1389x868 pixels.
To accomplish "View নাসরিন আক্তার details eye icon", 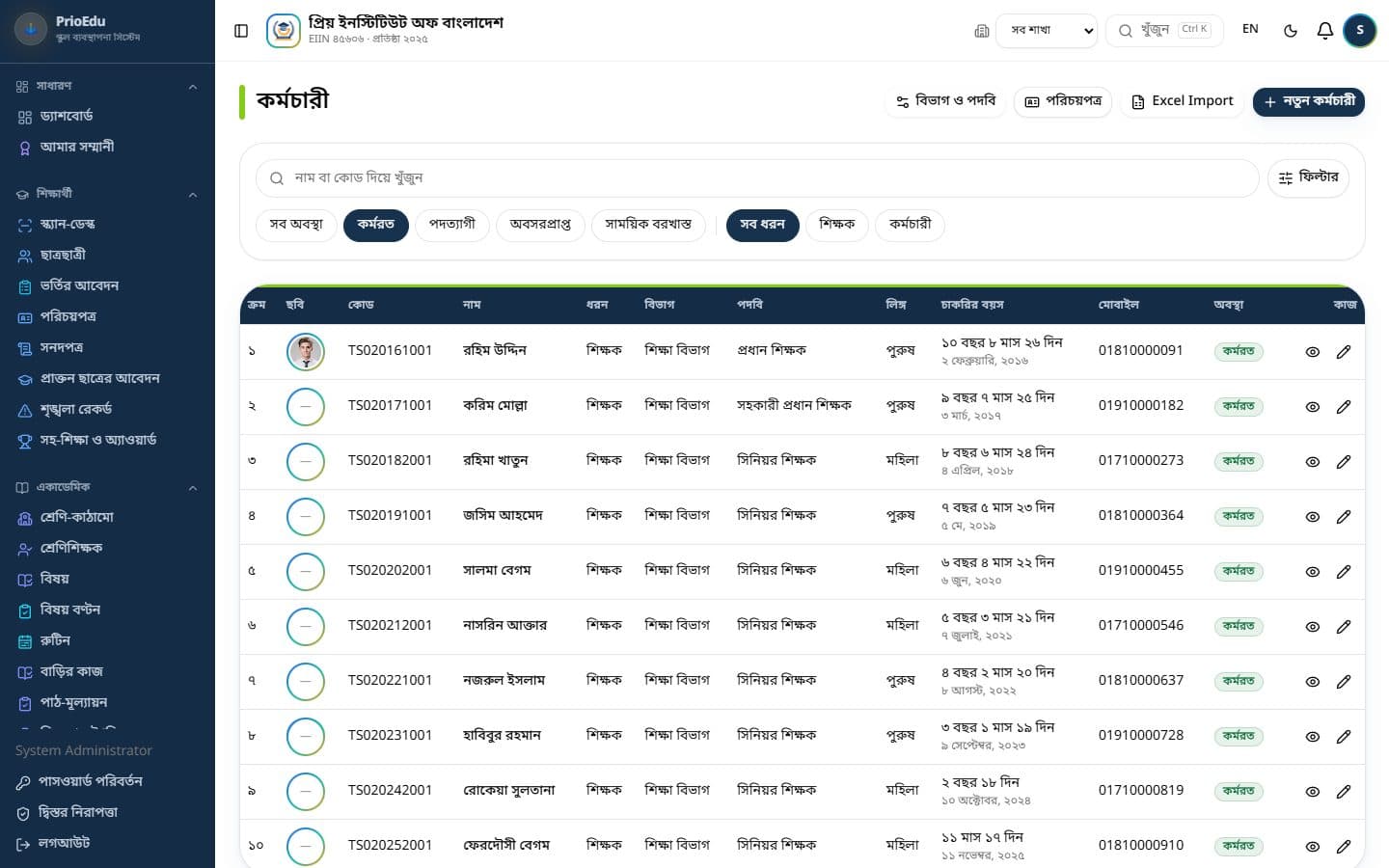I will [1313, 627].
